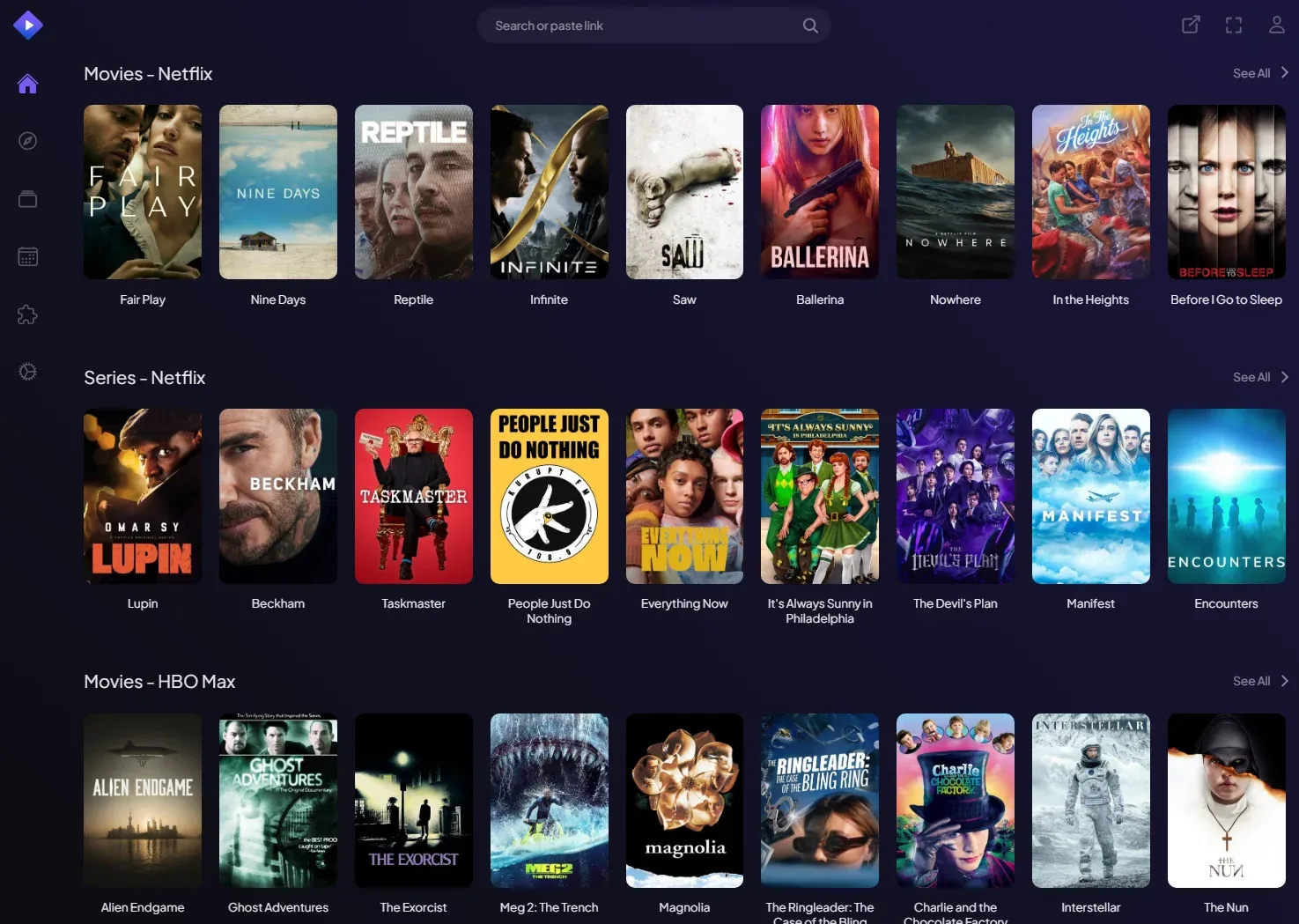Open the Calendar icon in the sidebar
This screenshot has width=1299, height=924.
(x=27, y=255)
